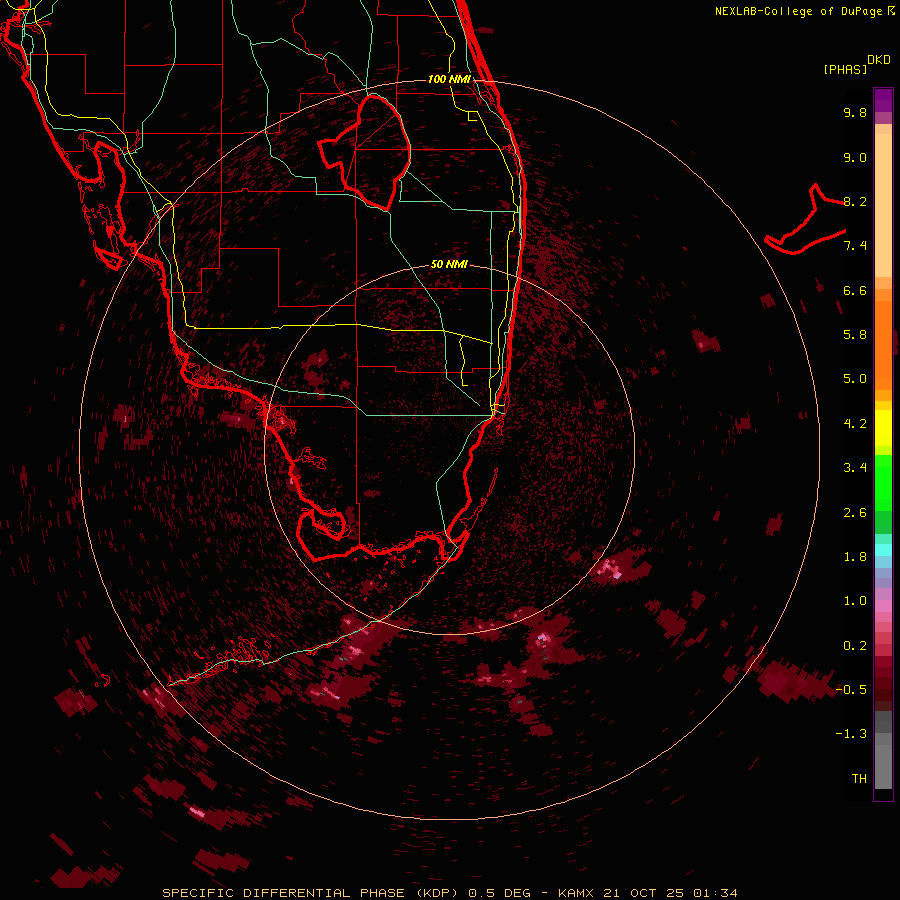The image size is (900, 900).
Task: Click the 0.5 DEG elevation text
Action: tap(499, 893)
